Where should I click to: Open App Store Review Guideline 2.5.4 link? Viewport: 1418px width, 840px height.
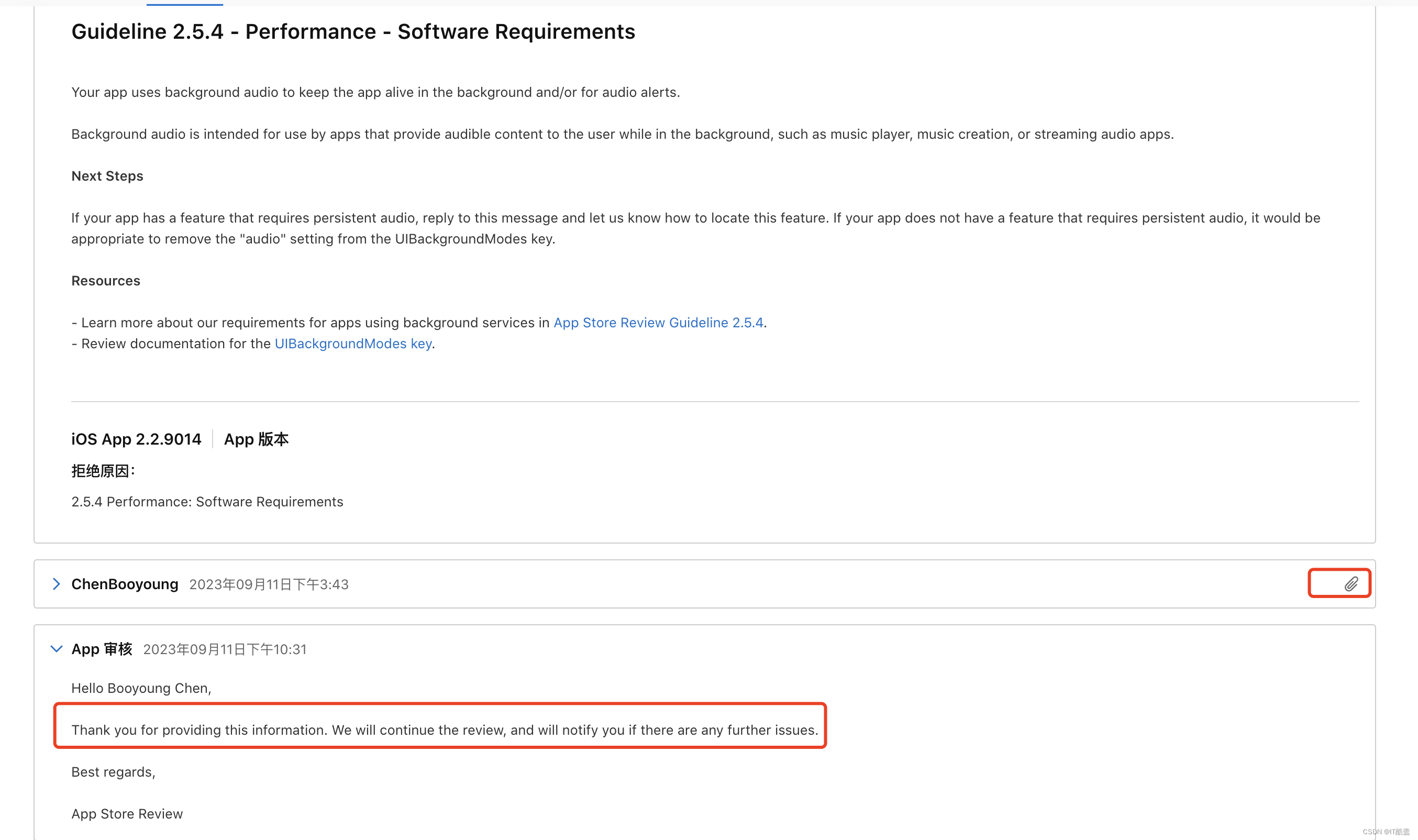click(658, 323)
